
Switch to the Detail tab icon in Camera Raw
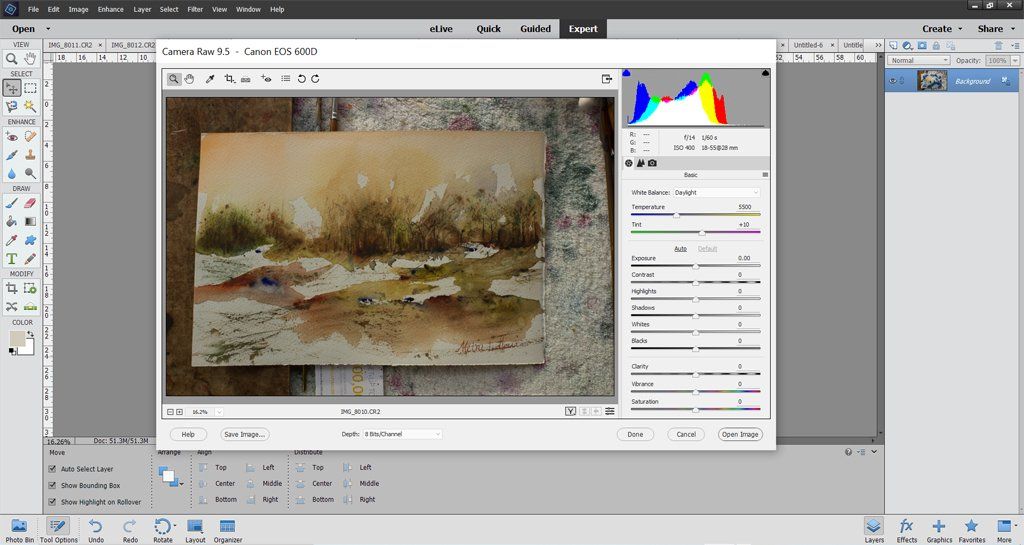(640, 163)
